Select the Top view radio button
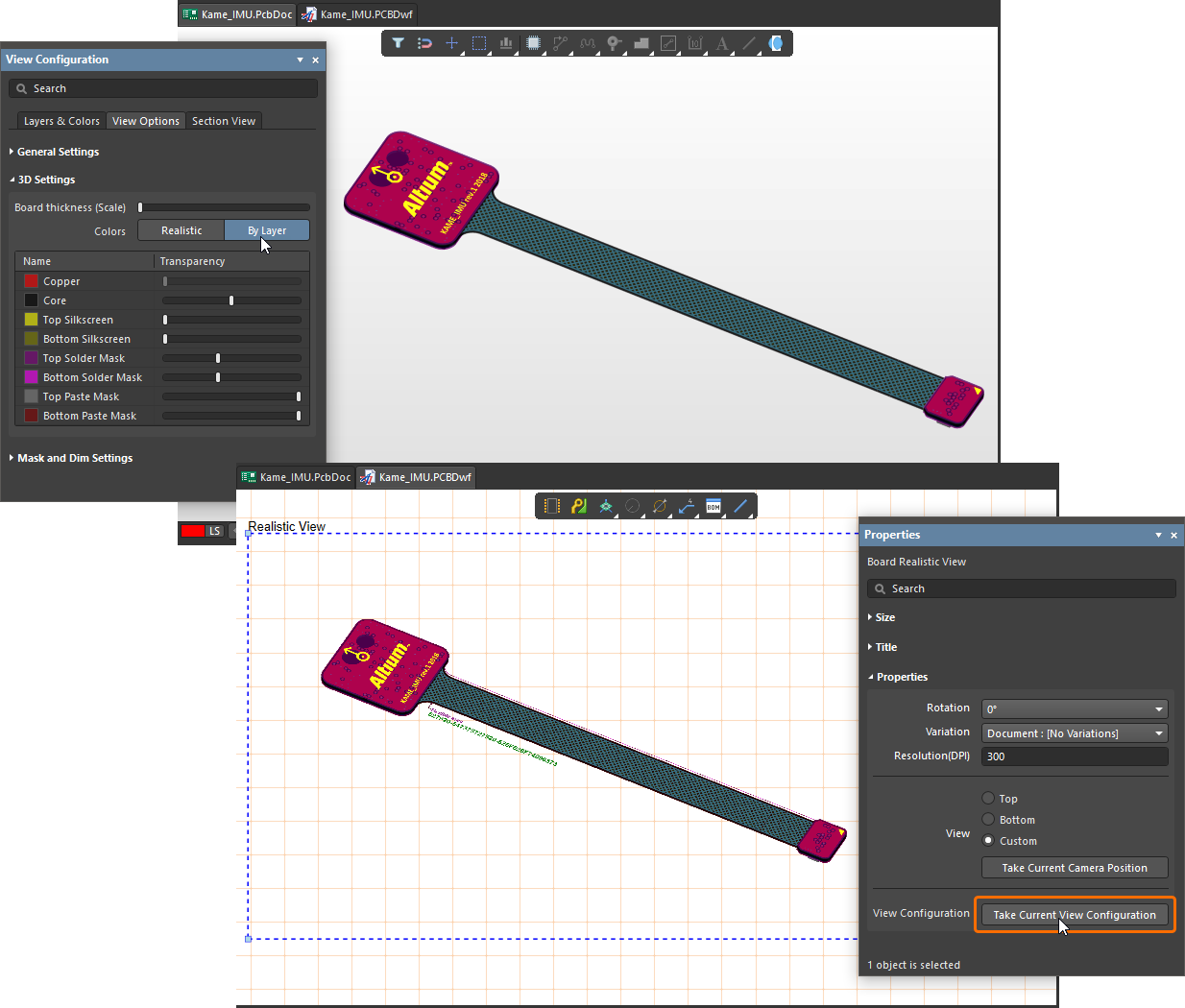 (988, 798)
